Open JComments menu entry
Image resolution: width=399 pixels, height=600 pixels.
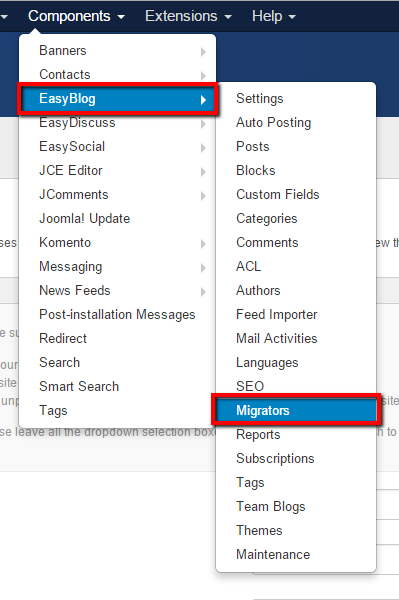117,195
